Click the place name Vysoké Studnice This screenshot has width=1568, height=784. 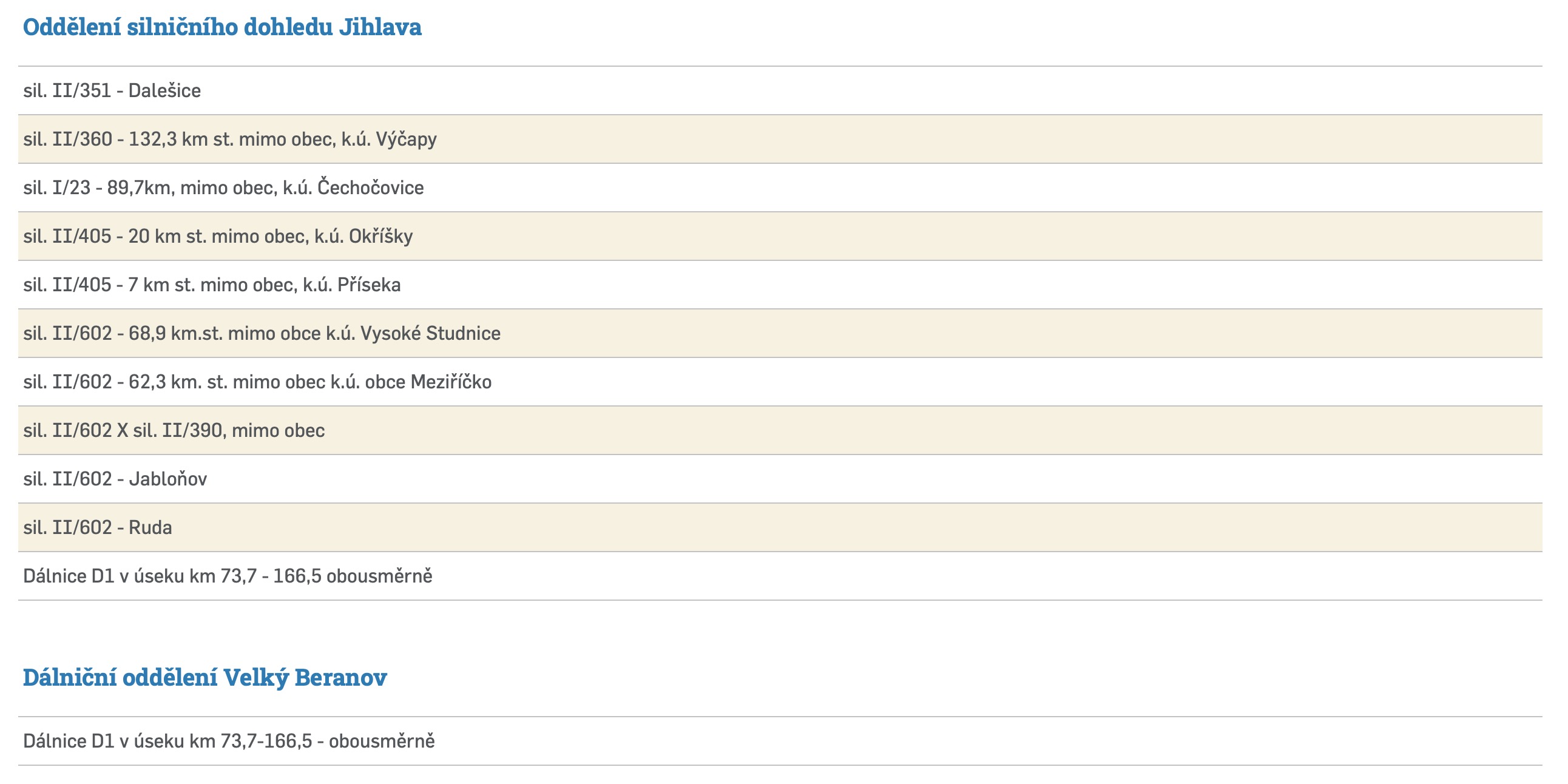tap(430, 334)
